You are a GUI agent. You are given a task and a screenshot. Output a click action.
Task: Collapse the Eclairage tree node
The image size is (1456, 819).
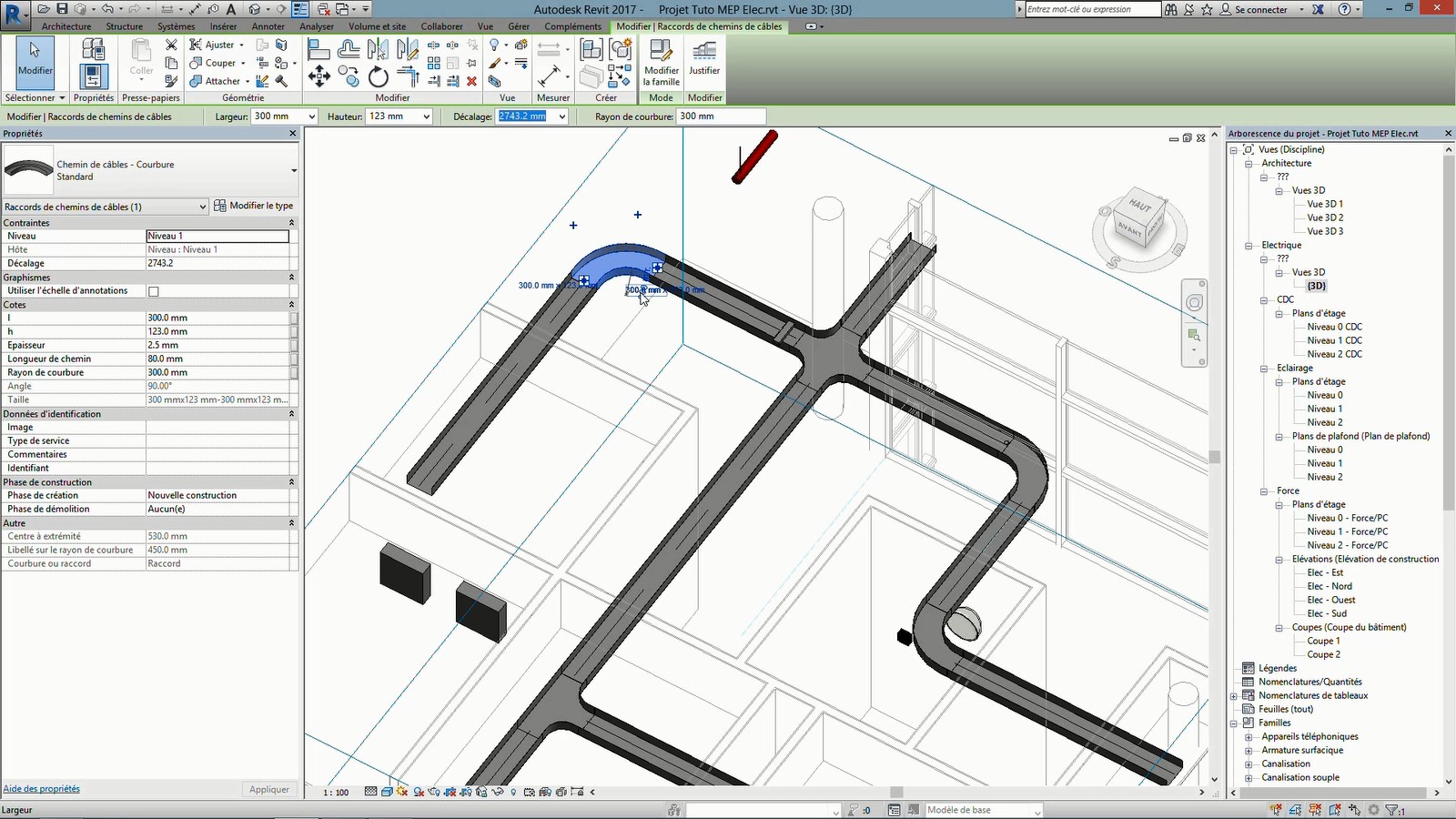click(x=1264, y=368)
